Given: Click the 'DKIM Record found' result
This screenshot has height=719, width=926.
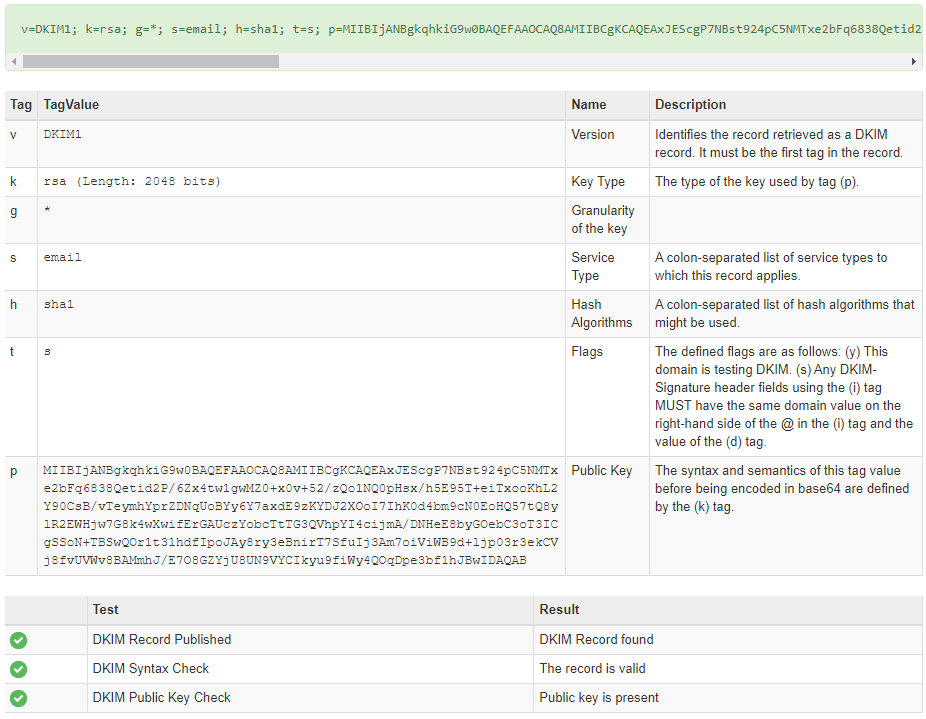Looking at the screenshot, I should click(596, 640).
